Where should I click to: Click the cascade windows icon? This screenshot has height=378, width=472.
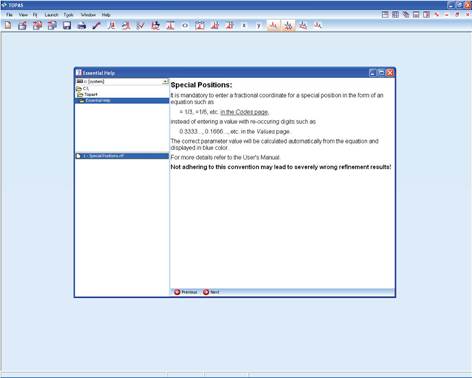[406, 15]
